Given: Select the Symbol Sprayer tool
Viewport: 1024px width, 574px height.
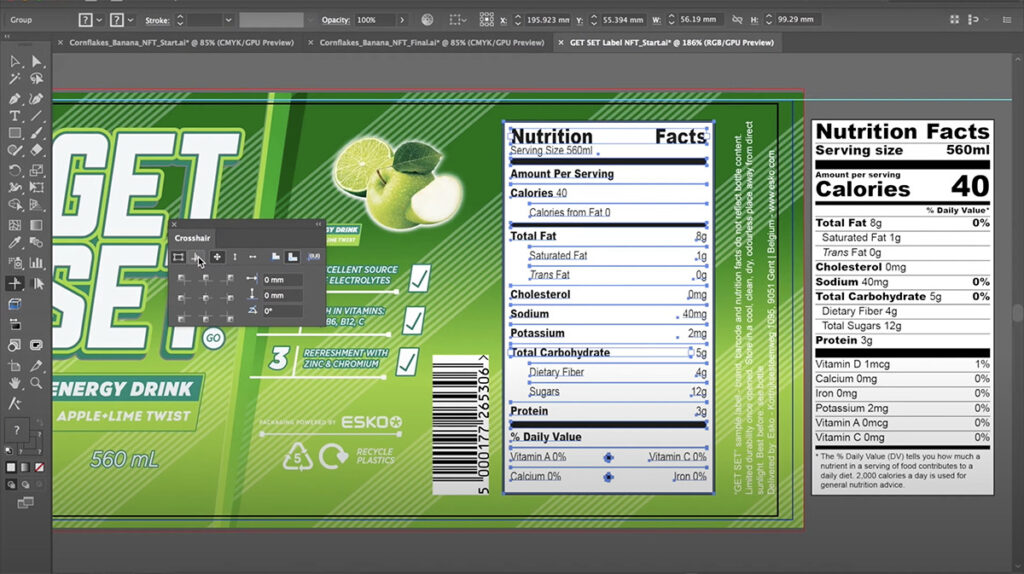Looking at the screenshot, I should pyautogui.click(x=14, y=263).
